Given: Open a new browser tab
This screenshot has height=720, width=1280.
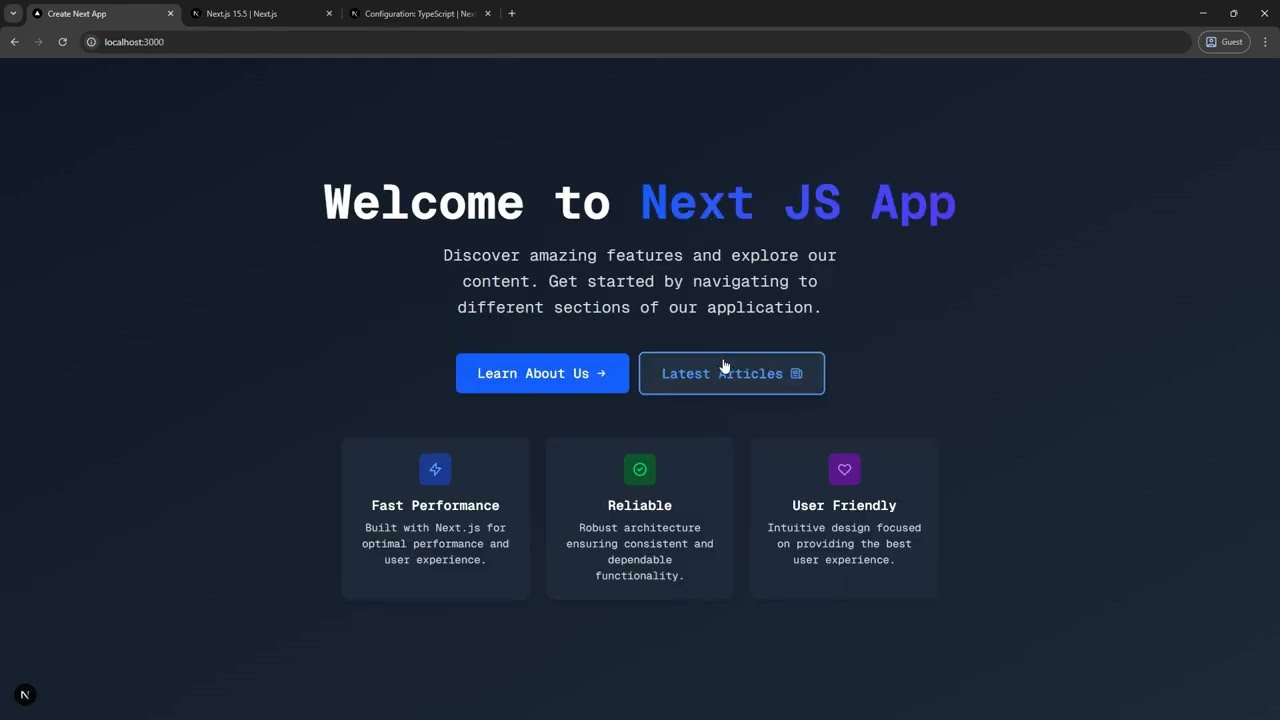Looking at the screenshot, I should point(512,14).
